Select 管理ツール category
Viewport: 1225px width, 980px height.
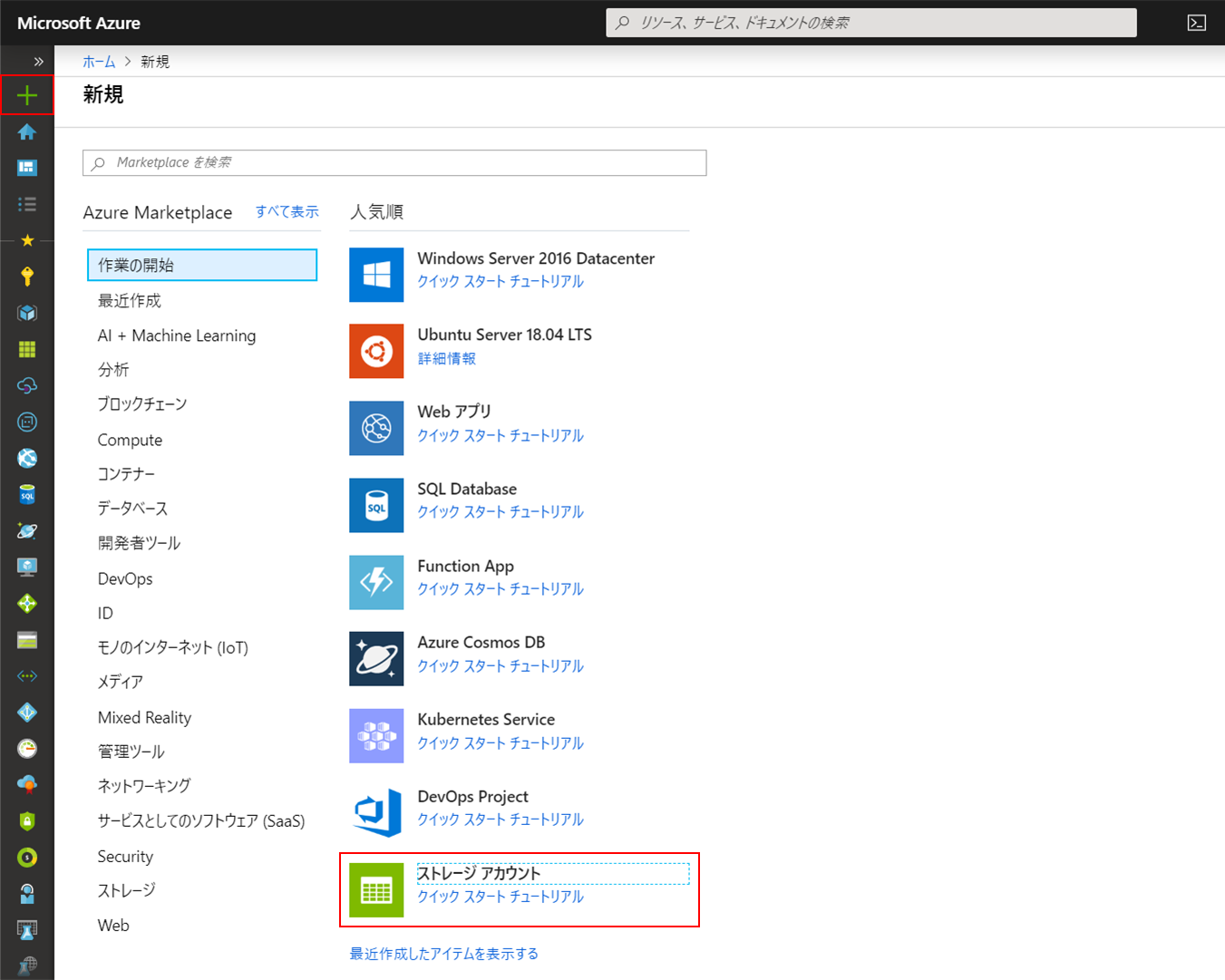pos(131,752)
